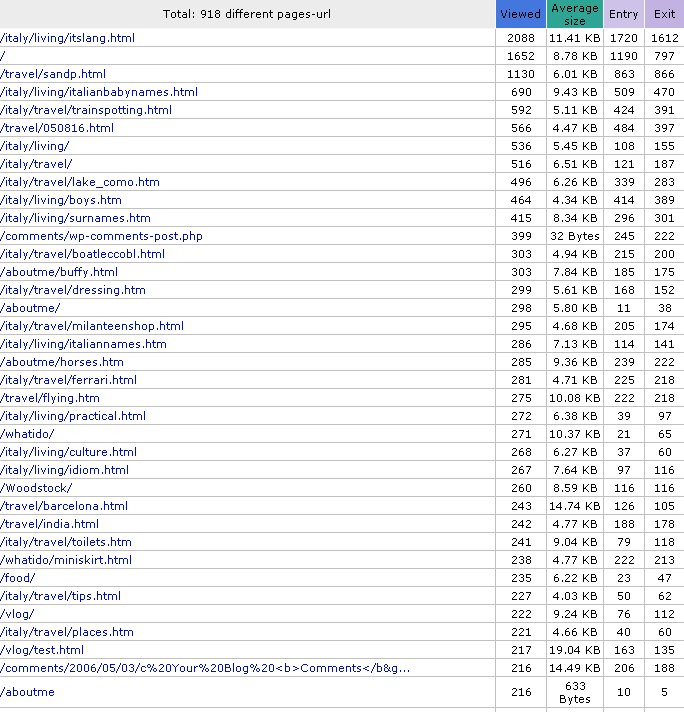Open the lake_como.htm page link
This screenshot has width=684, height=712.
point(80,182)
